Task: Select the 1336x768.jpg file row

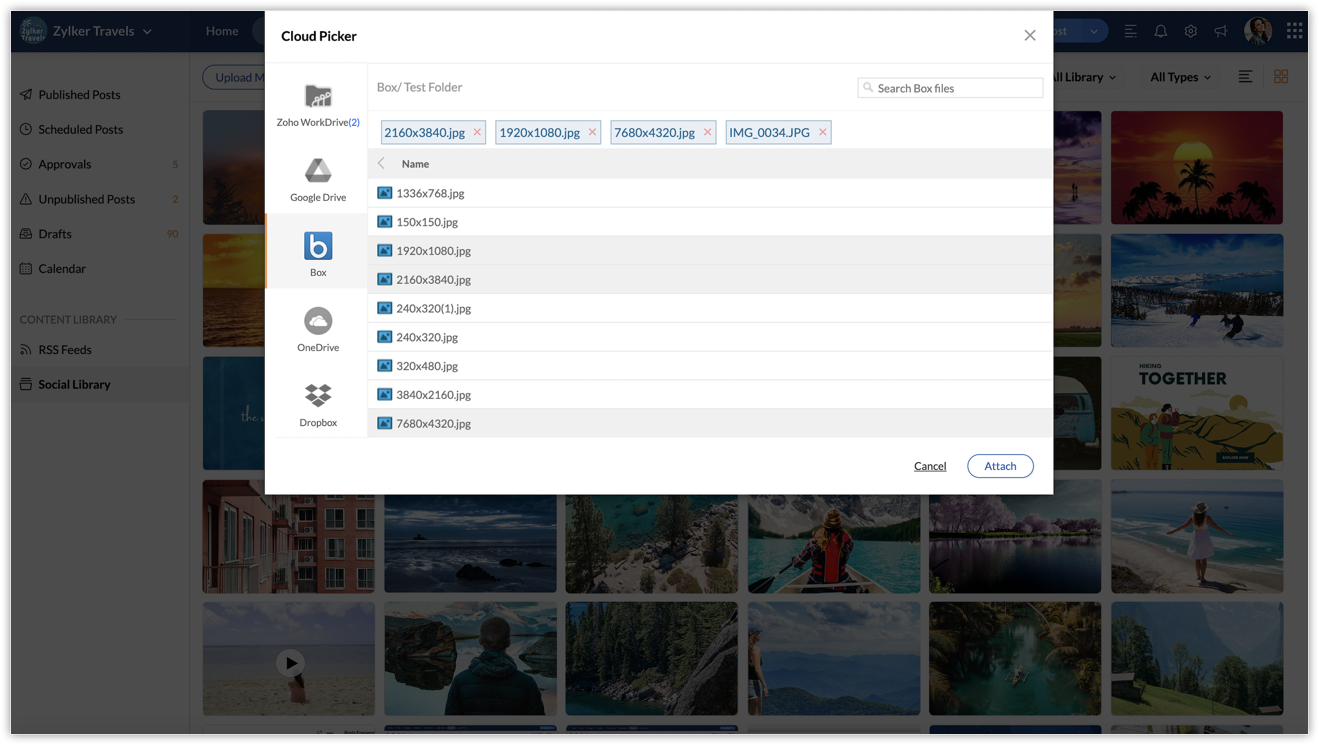Action: (430, 193)
